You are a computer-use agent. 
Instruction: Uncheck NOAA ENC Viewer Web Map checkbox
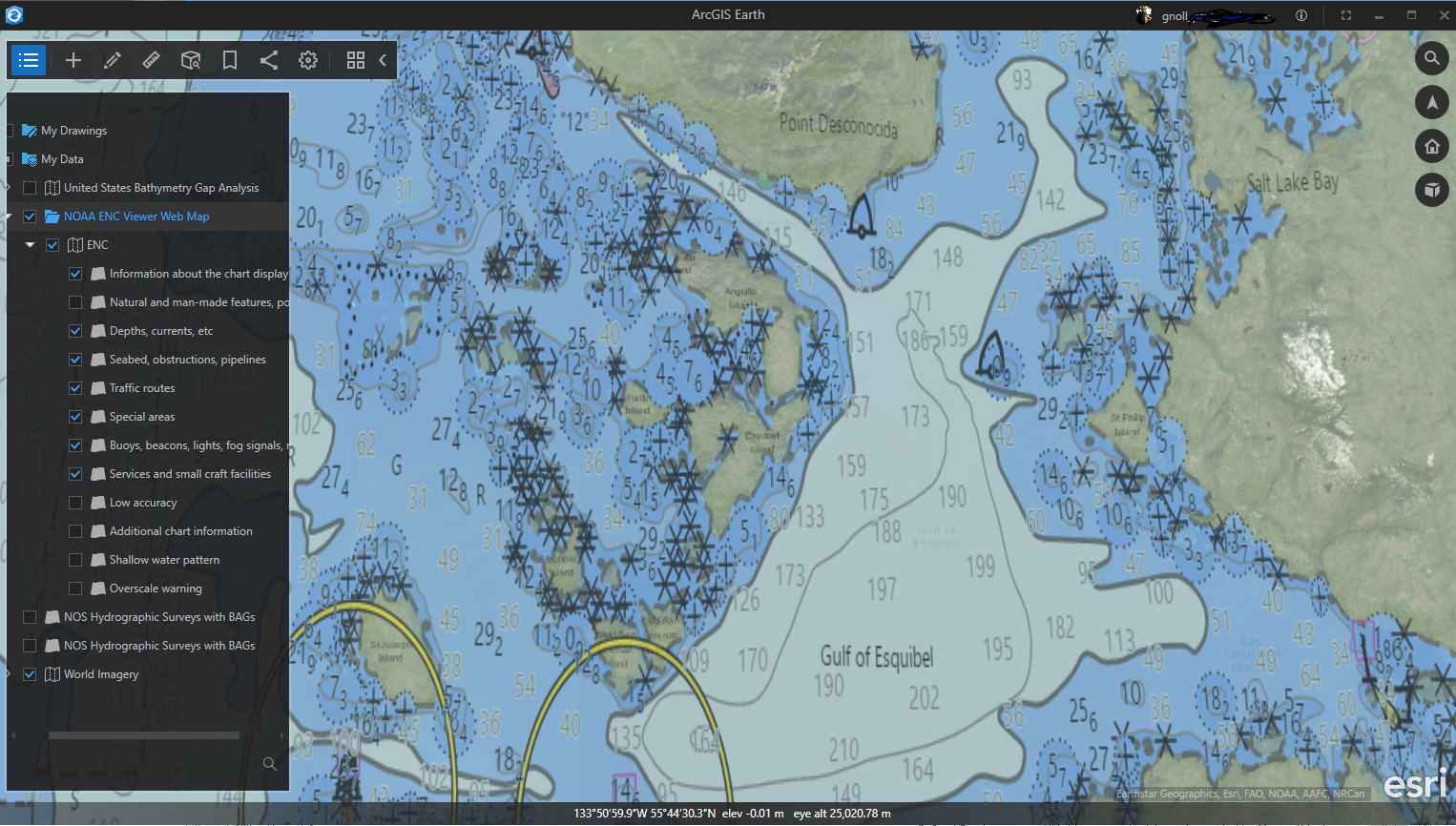[30, 217]
